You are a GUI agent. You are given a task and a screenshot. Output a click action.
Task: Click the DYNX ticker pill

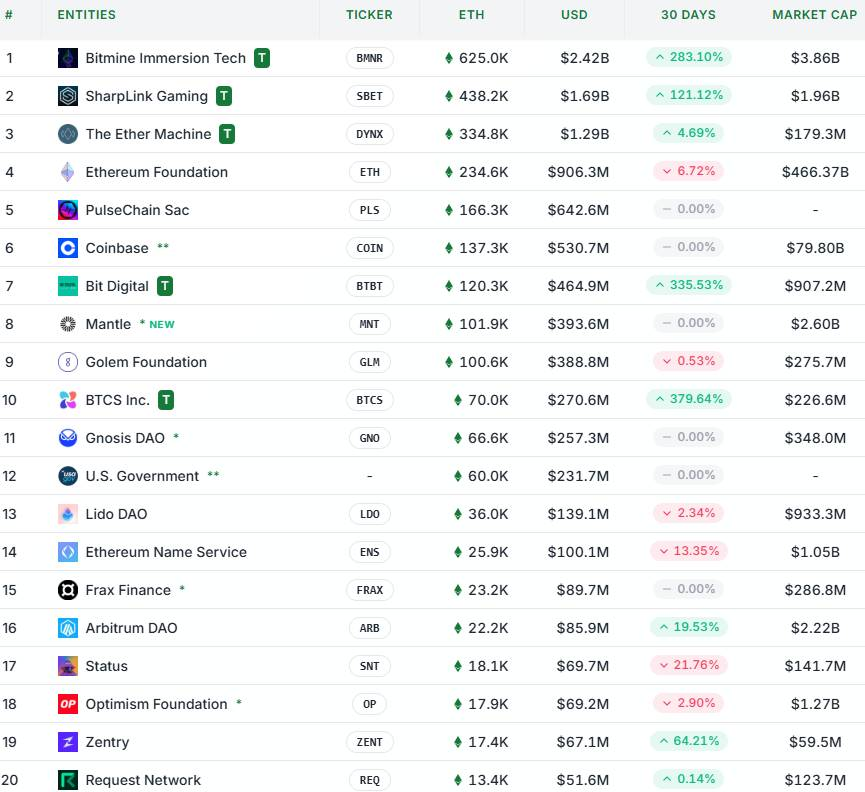[370, 134]
